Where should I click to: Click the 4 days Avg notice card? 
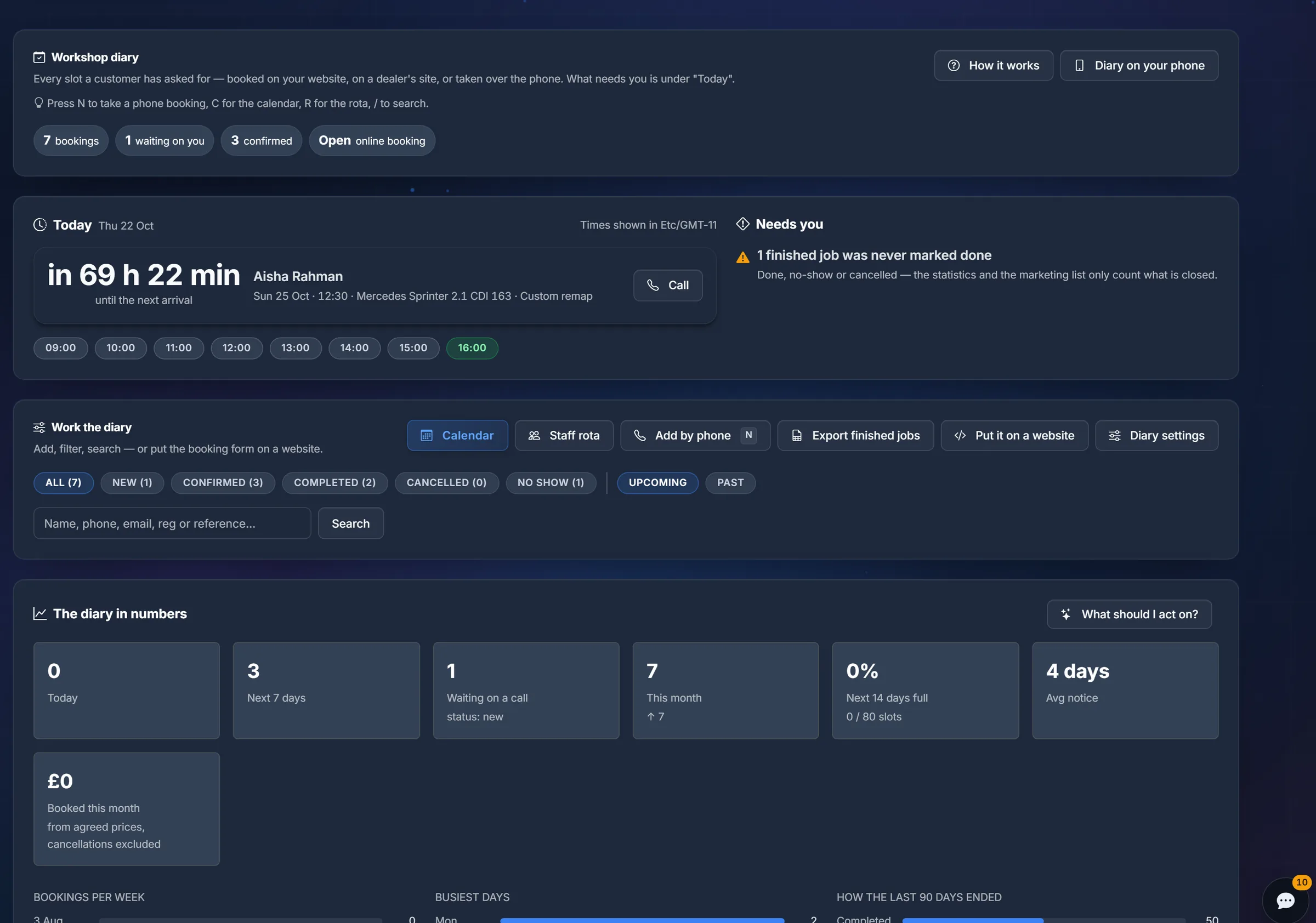1125,691
